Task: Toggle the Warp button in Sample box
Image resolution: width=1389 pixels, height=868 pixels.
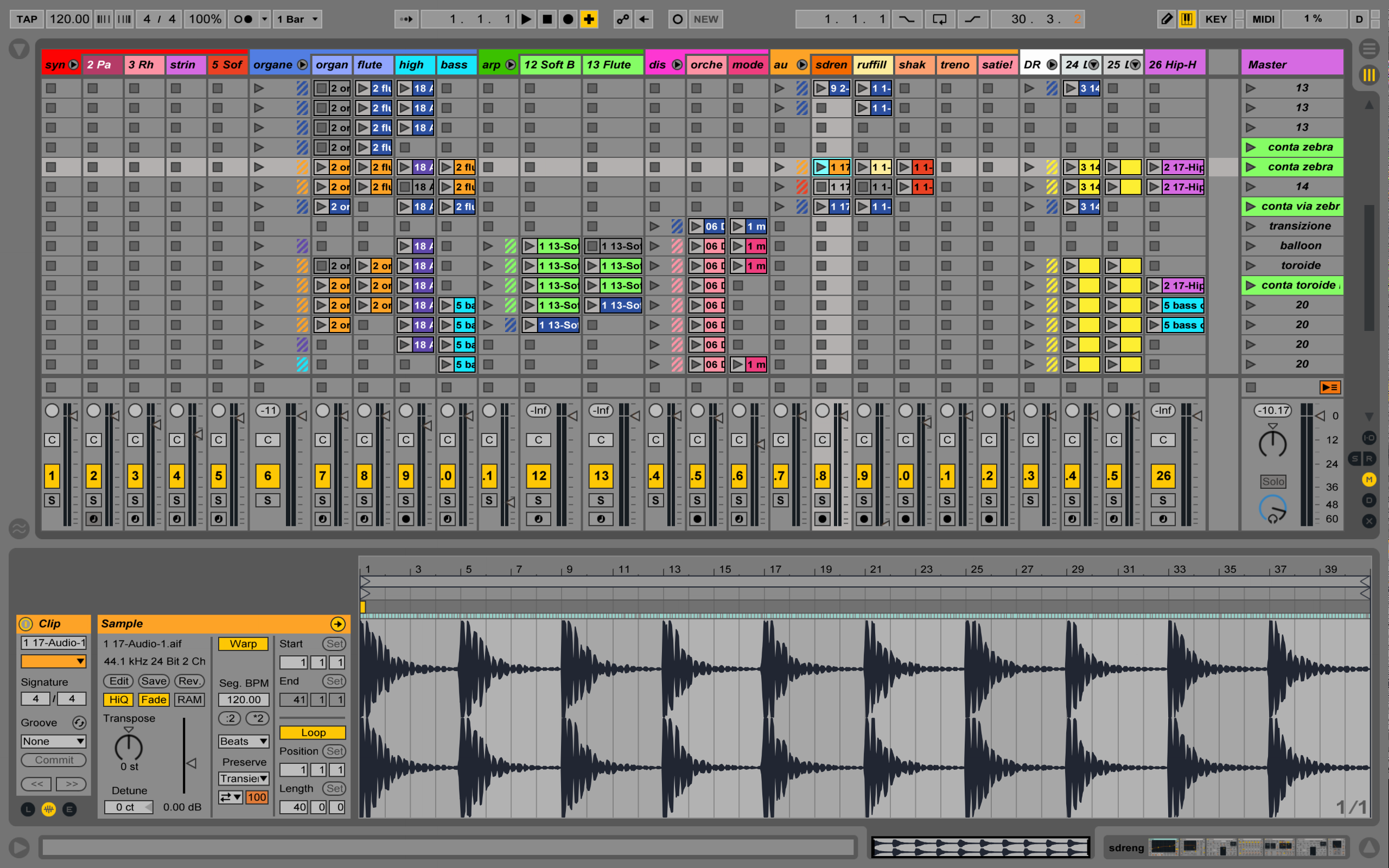Action: pyautogui.click(x=243, y=643)
